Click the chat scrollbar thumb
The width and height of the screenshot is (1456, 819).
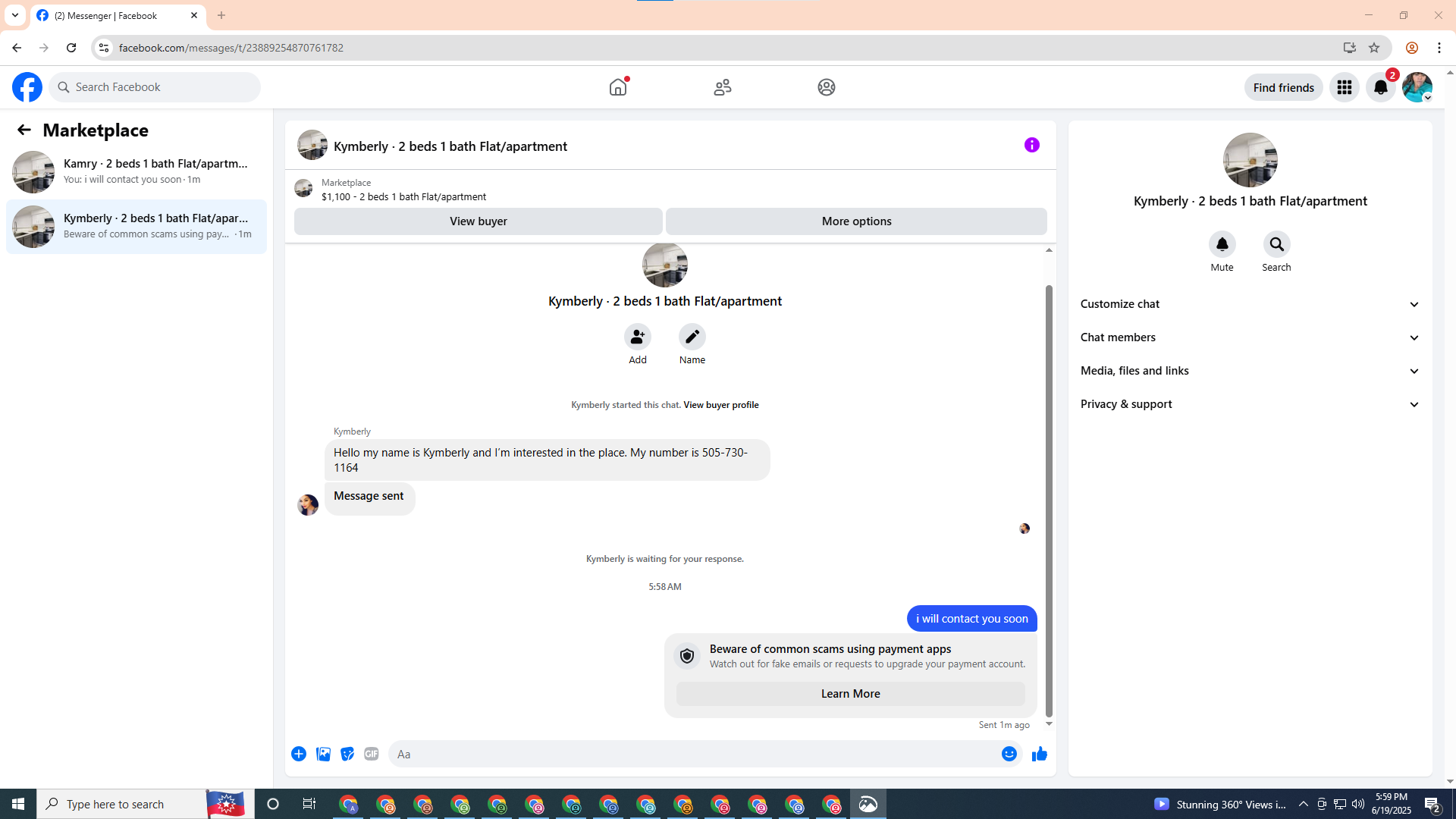pyautogui.click(x=1049, y=500)
